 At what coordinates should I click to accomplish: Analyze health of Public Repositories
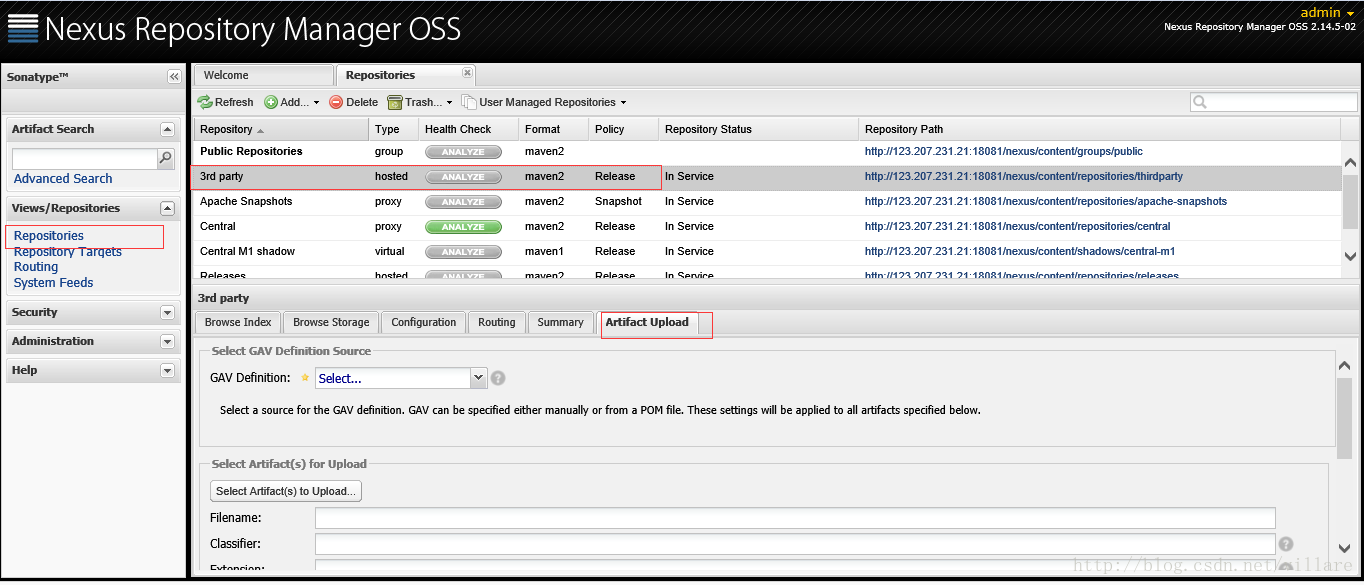point(463,152)
